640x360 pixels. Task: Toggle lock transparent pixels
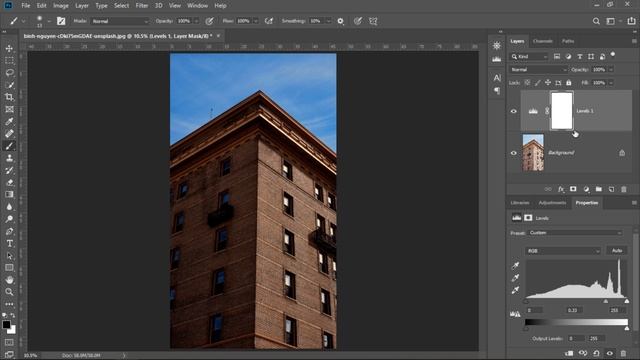(x=527, y=83)
